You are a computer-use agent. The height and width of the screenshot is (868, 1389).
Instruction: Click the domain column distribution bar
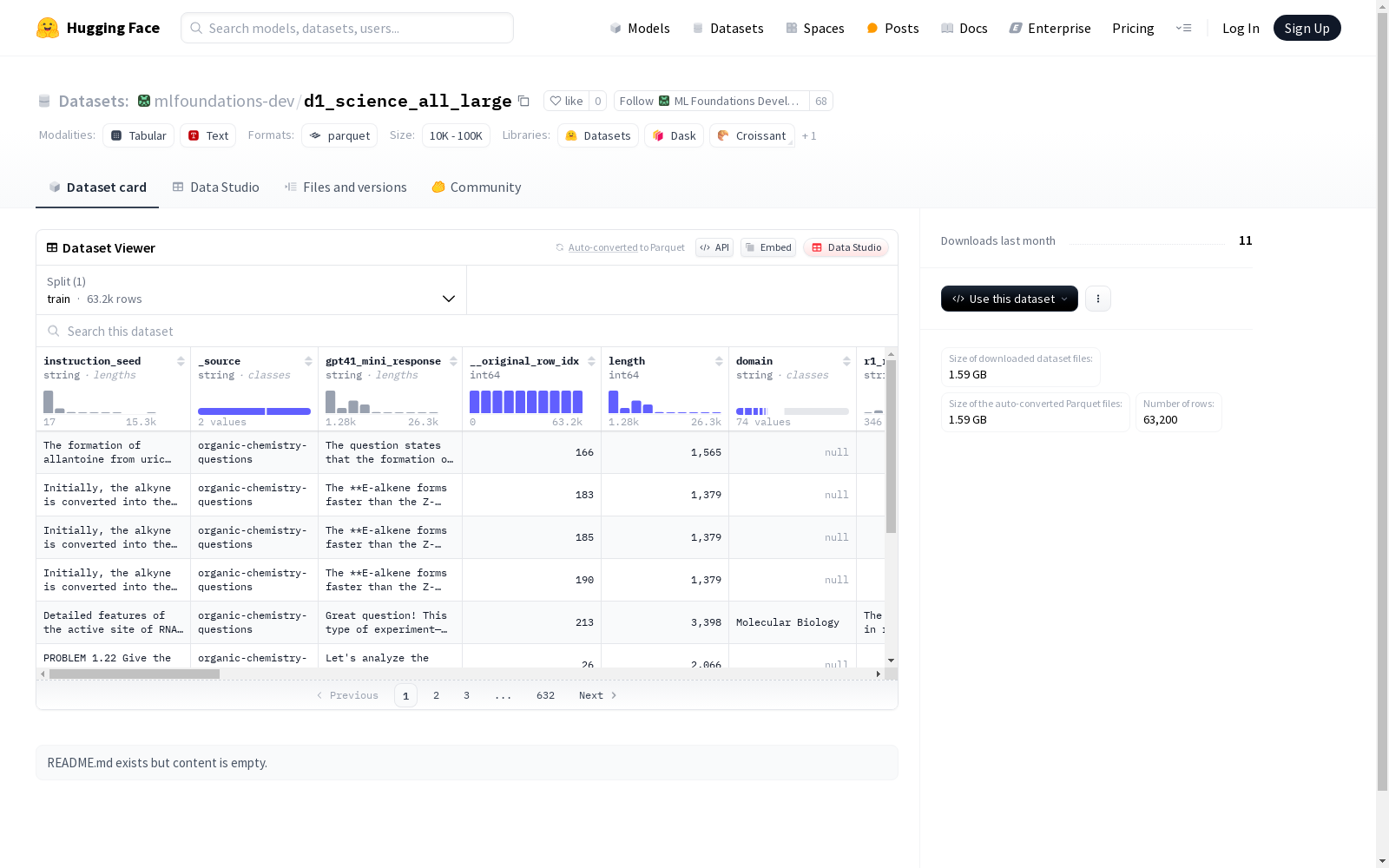[793, 411]
